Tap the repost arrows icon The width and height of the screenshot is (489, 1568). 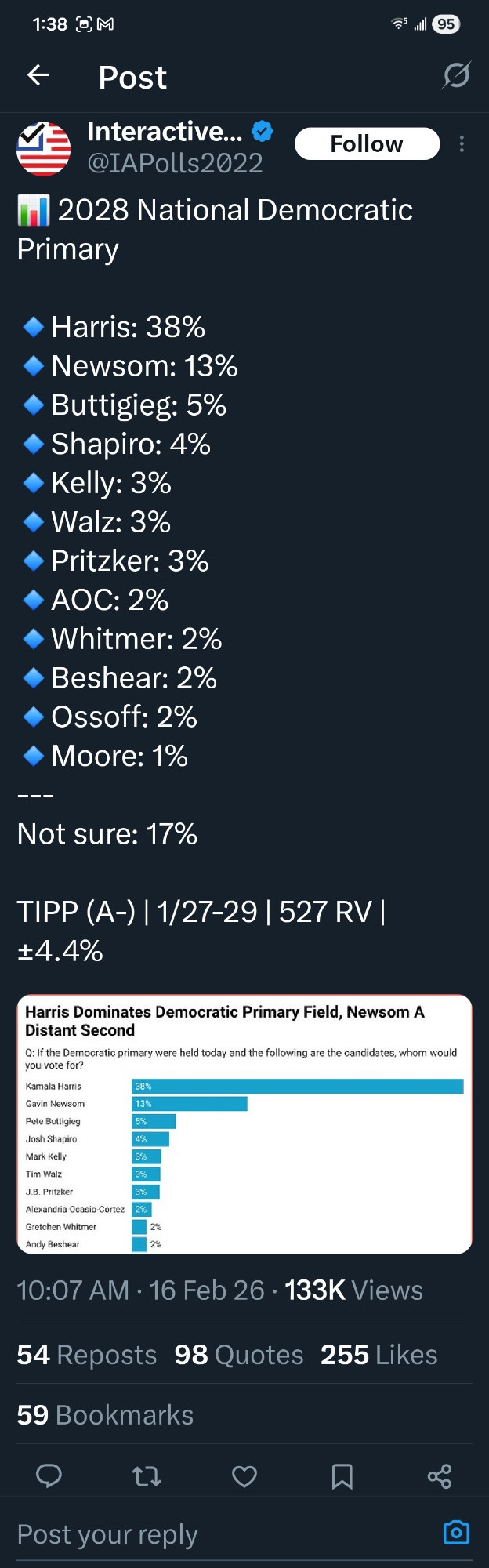pyautogui.click(x=147, y=1476)
